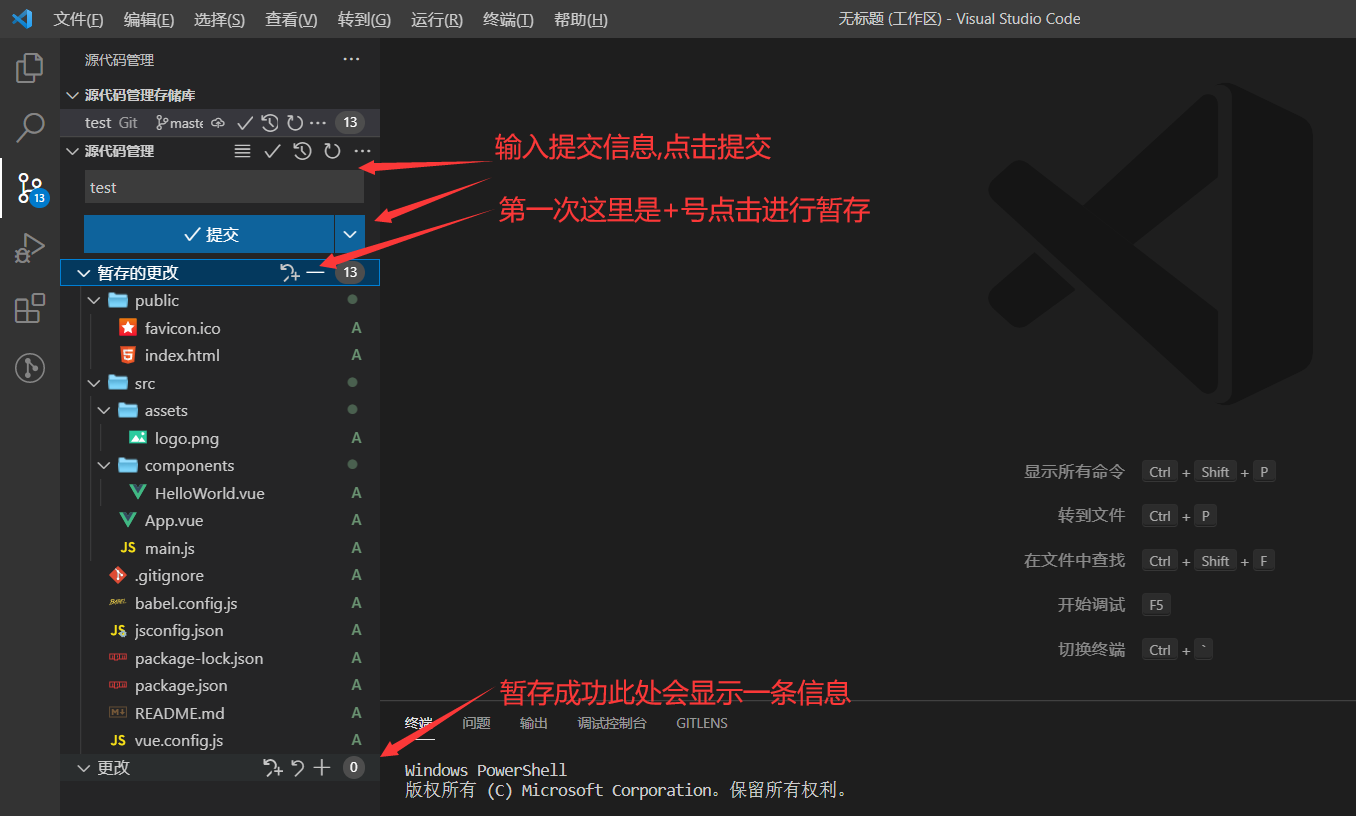Open the 源代码管理 panel title more-actions menu
The height and width of the screenshot is (816, 1356).
tap(351, 60)
